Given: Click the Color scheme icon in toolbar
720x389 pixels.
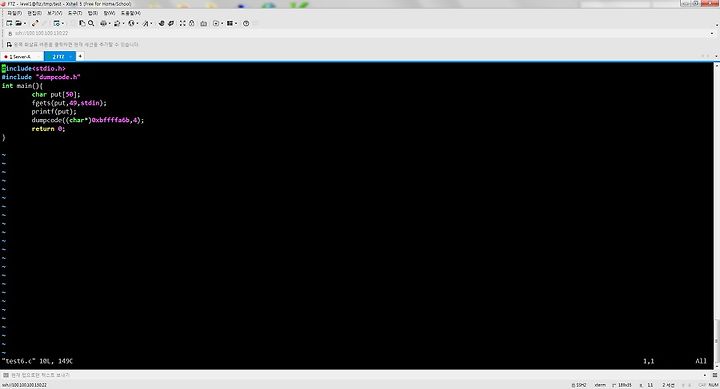Looking at the screenshot, I should [117, 23].
